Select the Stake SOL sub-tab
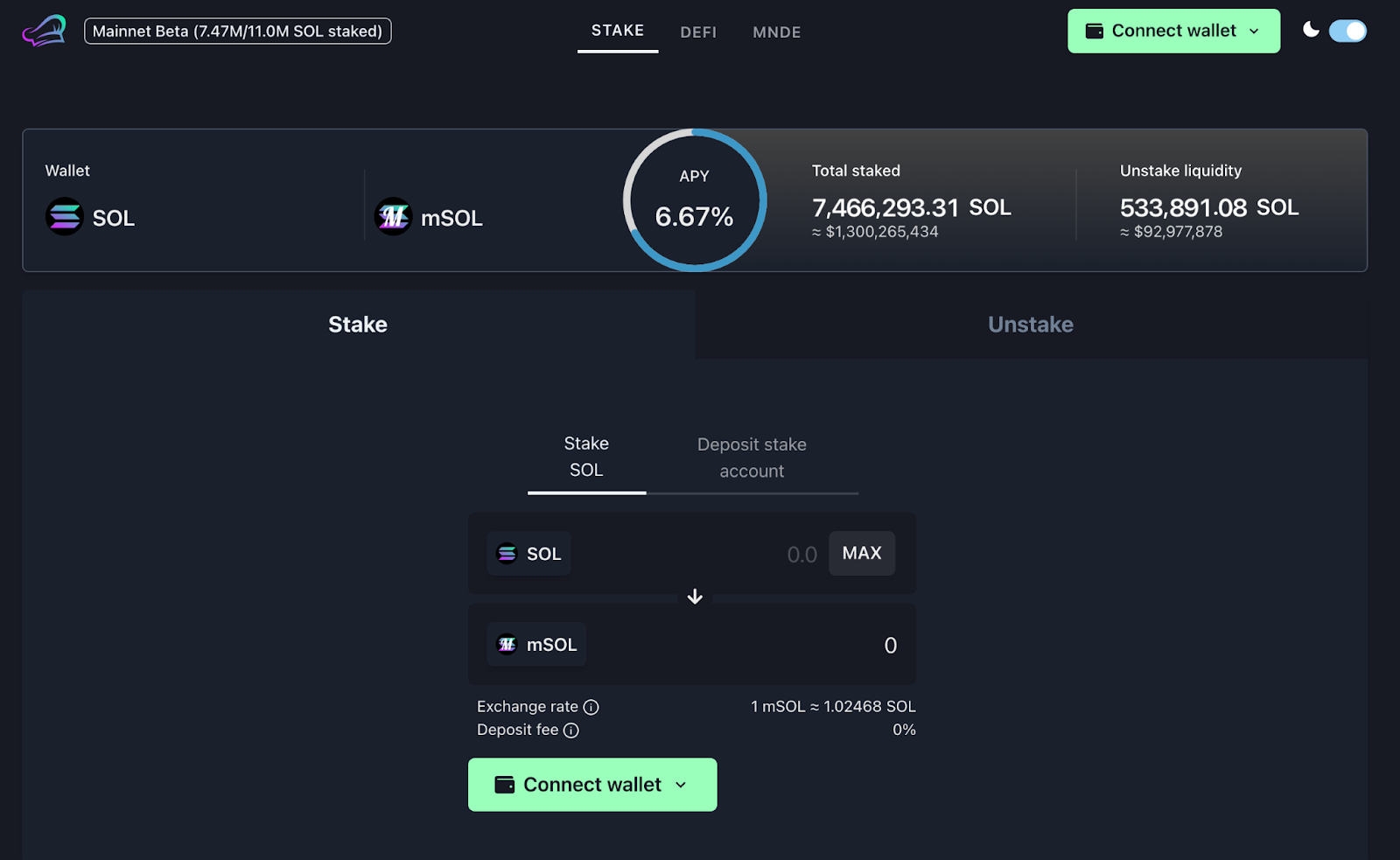The width and height of the screenshot is (1400, 860). point(586,457)
